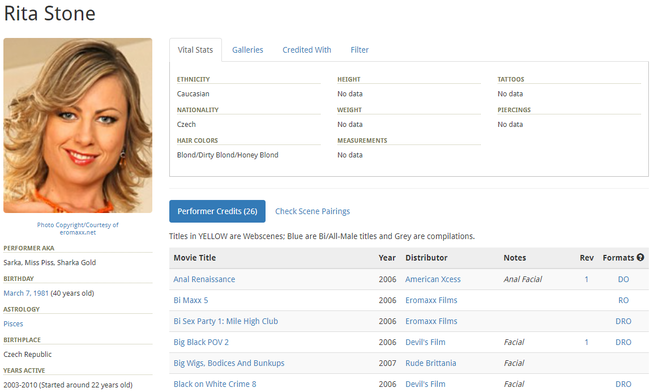Open the Pisces astrology link
The height and width of the screenshot is (392, 650).
pos(13,324)
